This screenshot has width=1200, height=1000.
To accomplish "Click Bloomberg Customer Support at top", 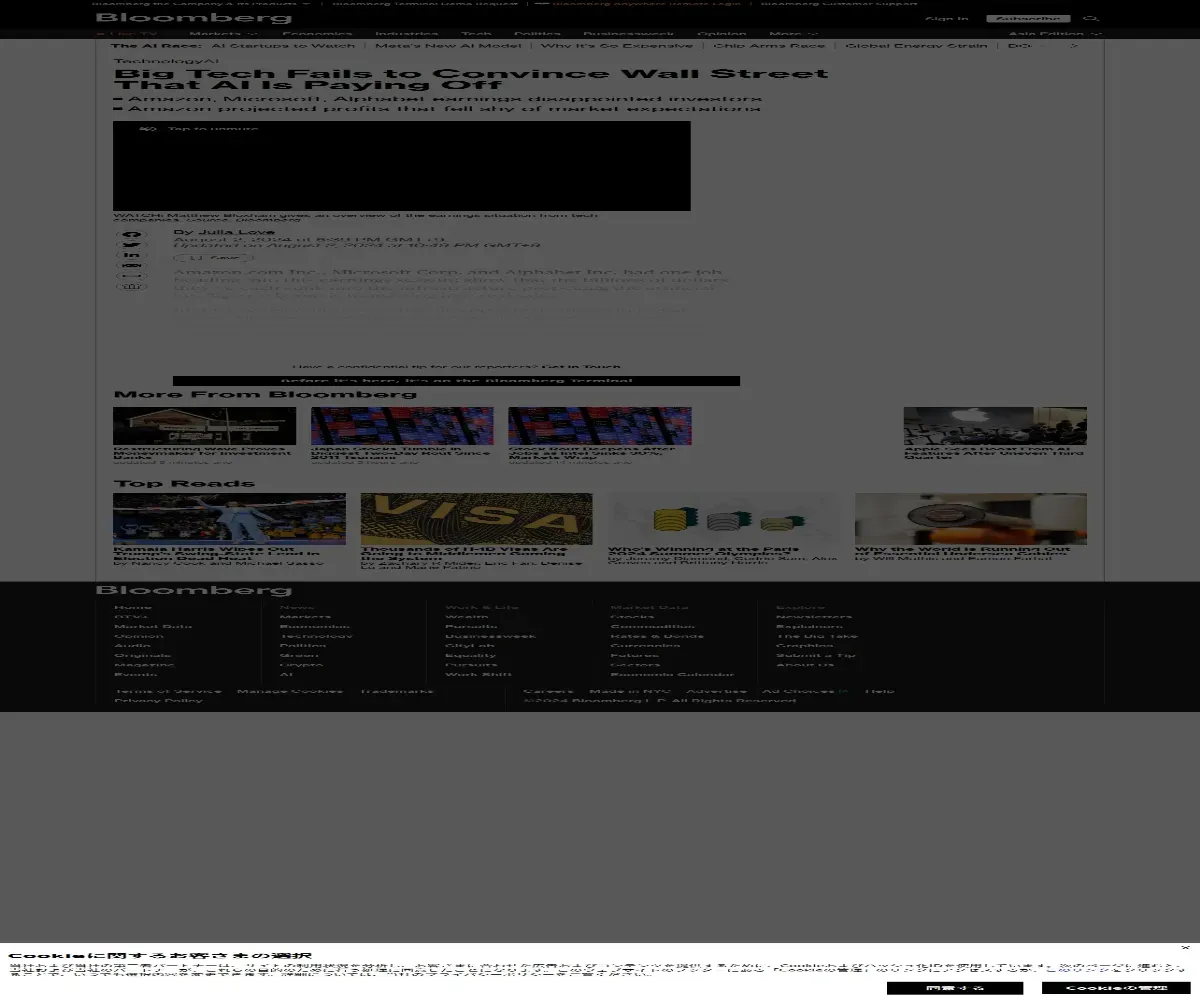I will 838,3.
